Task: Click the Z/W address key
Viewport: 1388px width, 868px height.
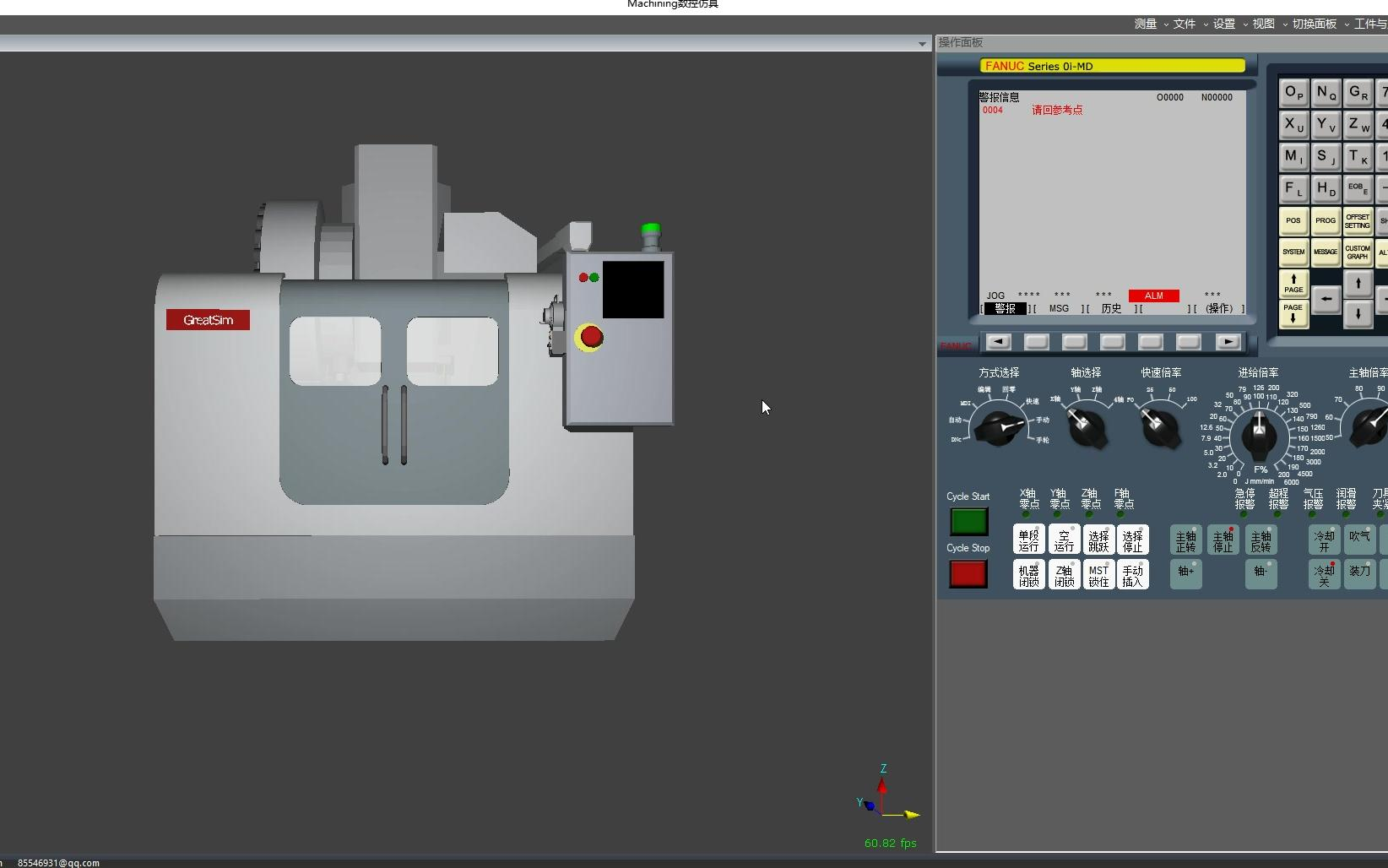Action: pos(1358,125)
